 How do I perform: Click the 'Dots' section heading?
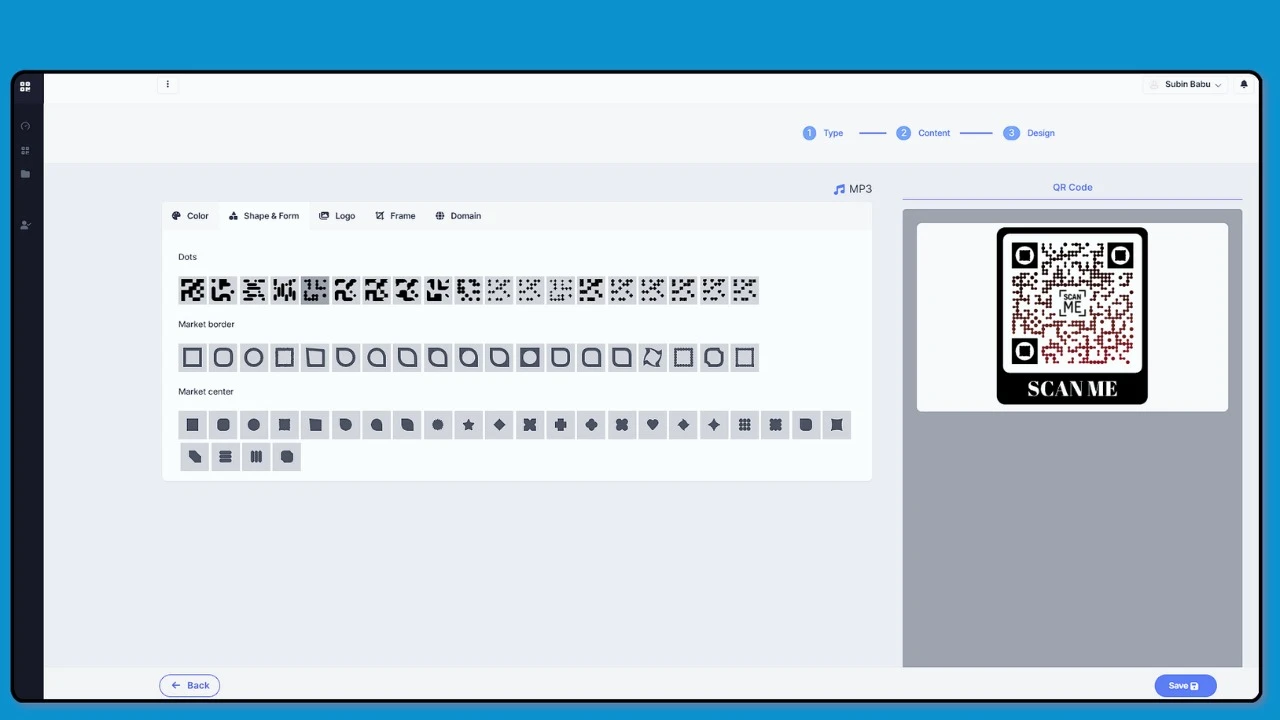coord(188,257)
